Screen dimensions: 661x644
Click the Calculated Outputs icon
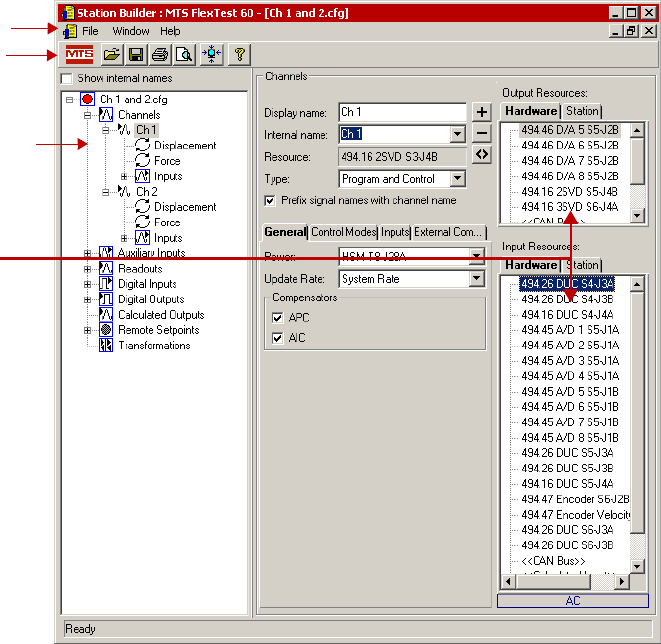(106, 314)
